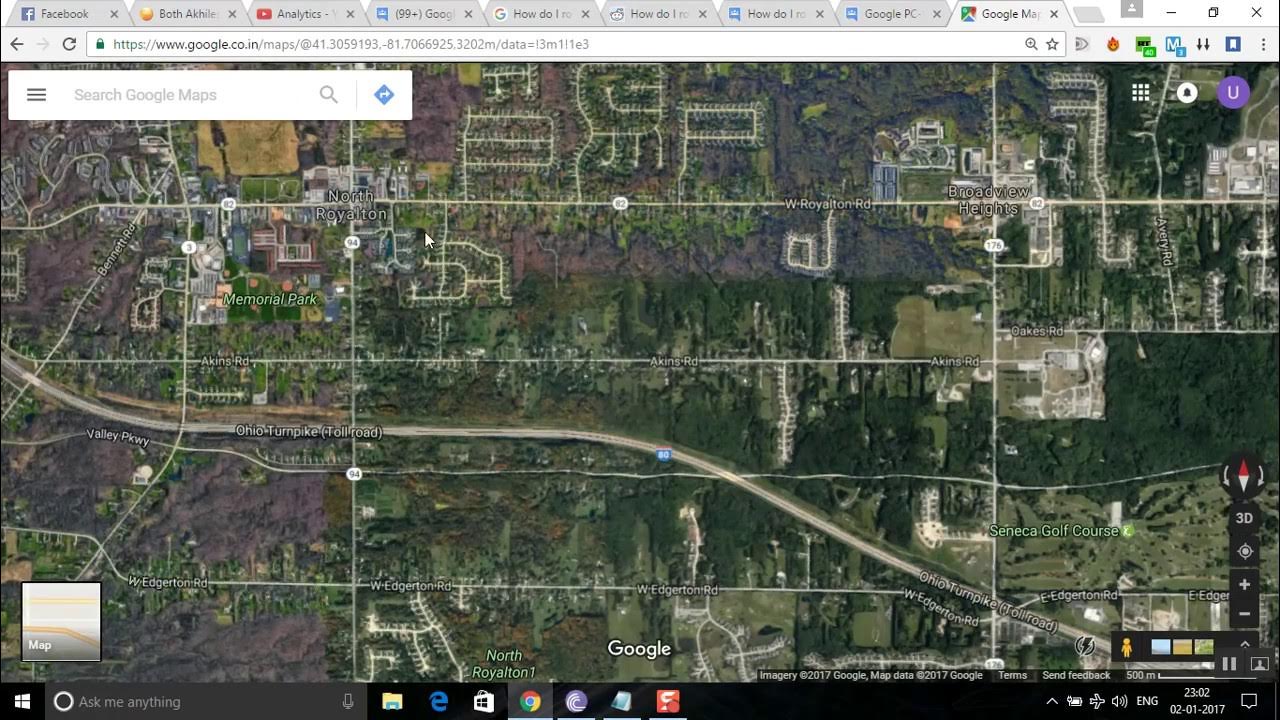Screen dimensions: 1280x720
Task: Click the gray eye extension icon
Action: 1082,44
